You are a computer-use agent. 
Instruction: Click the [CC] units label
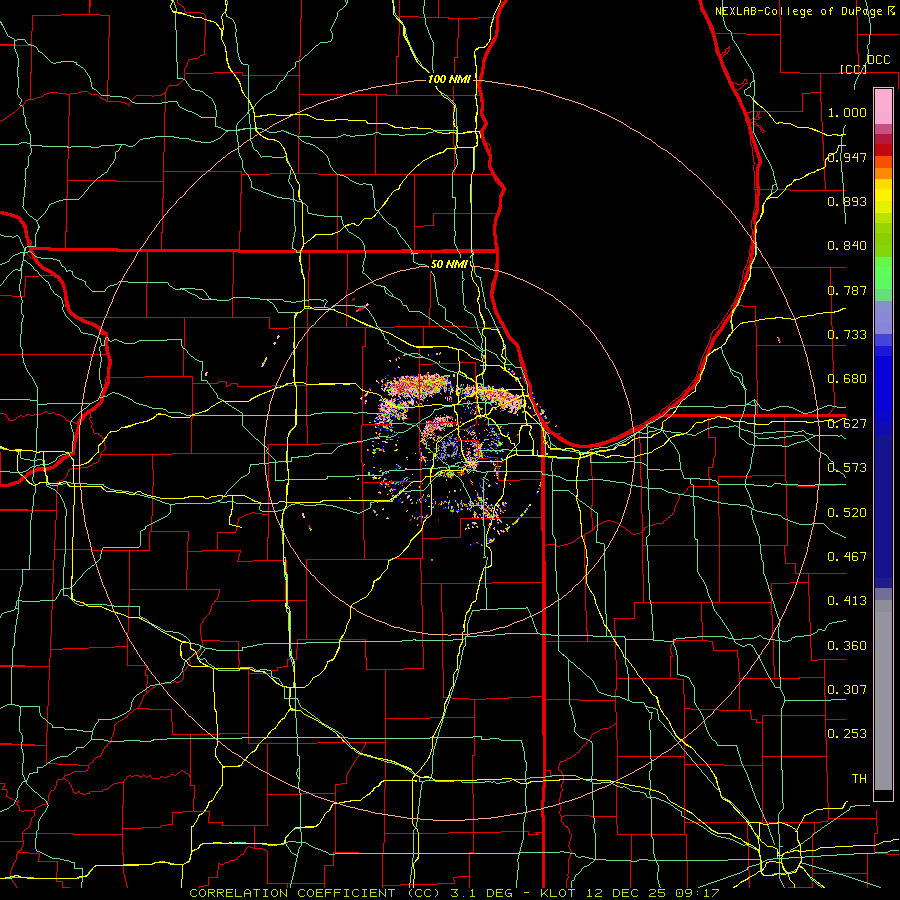(x=854, y=69)
